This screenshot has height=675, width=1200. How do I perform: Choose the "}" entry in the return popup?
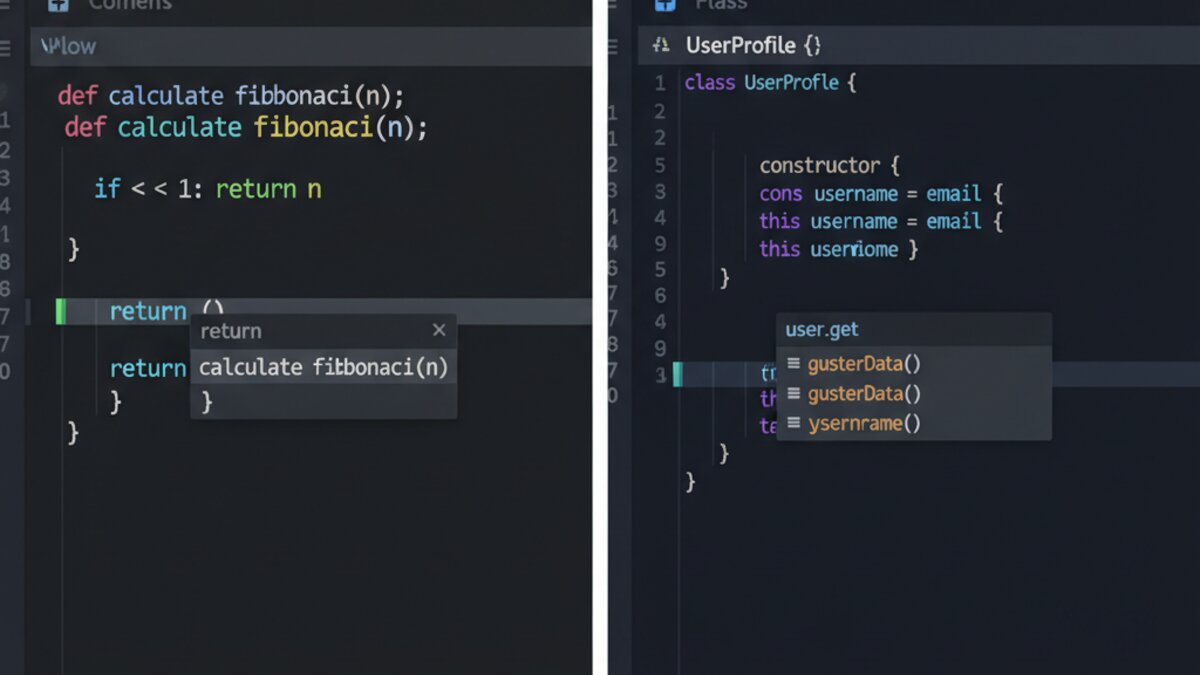323,401
